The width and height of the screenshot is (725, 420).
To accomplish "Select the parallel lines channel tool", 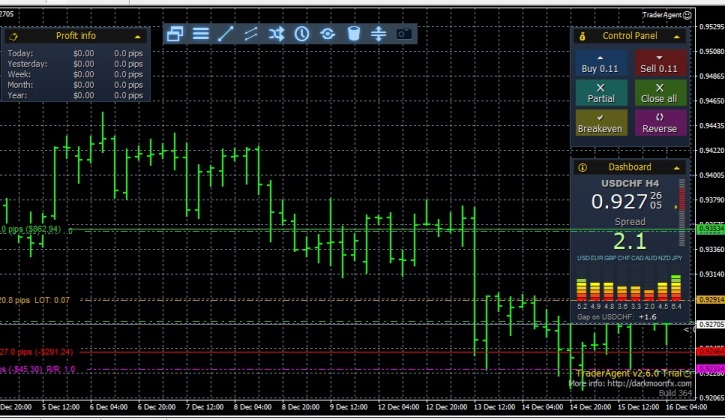I will [x=251, y=34].
